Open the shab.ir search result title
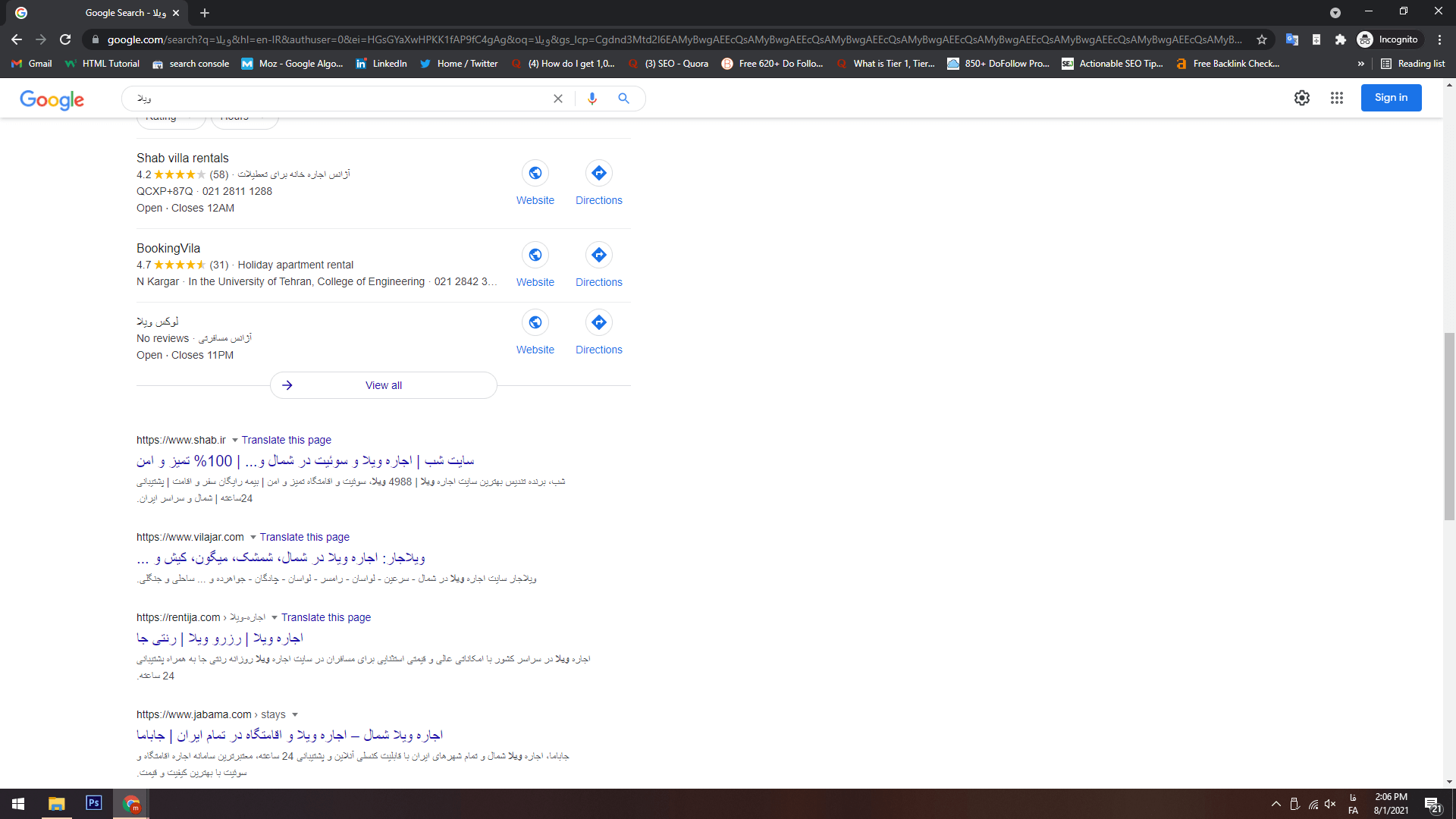This screenshot has width=1456, height=819. click(305, 461)
